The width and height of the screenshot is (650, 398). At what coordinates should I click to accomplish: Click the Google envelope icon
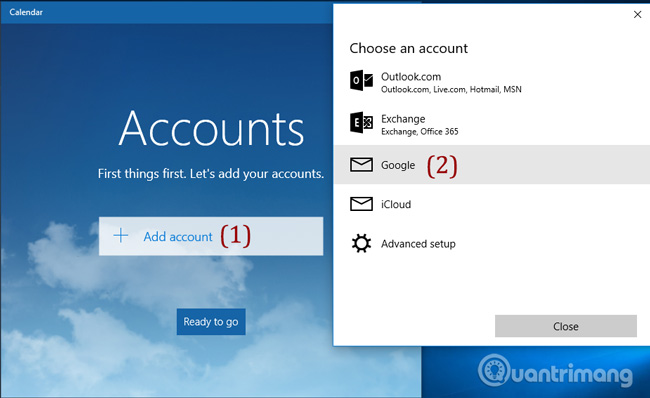coord(361,165)
